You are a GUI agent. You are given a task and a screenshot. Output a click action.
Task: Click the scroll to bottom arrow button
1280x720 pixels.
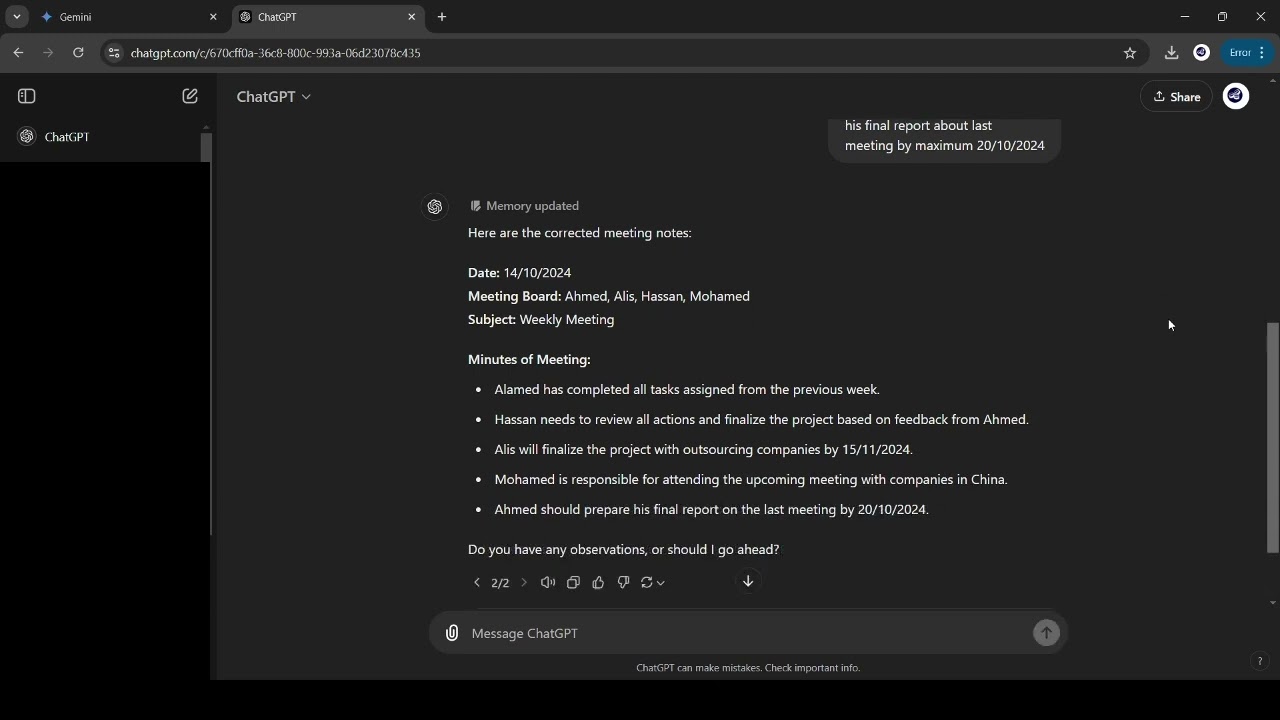point(748,581)
